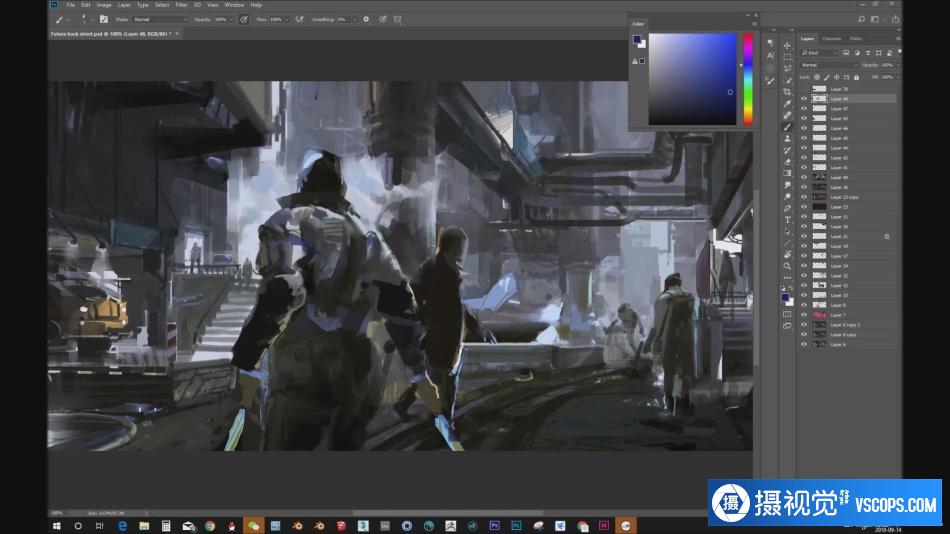Open the Edit Toolbar three-dots button
Image resolution: width=950 pixels, height=534 pixels.
787,278
